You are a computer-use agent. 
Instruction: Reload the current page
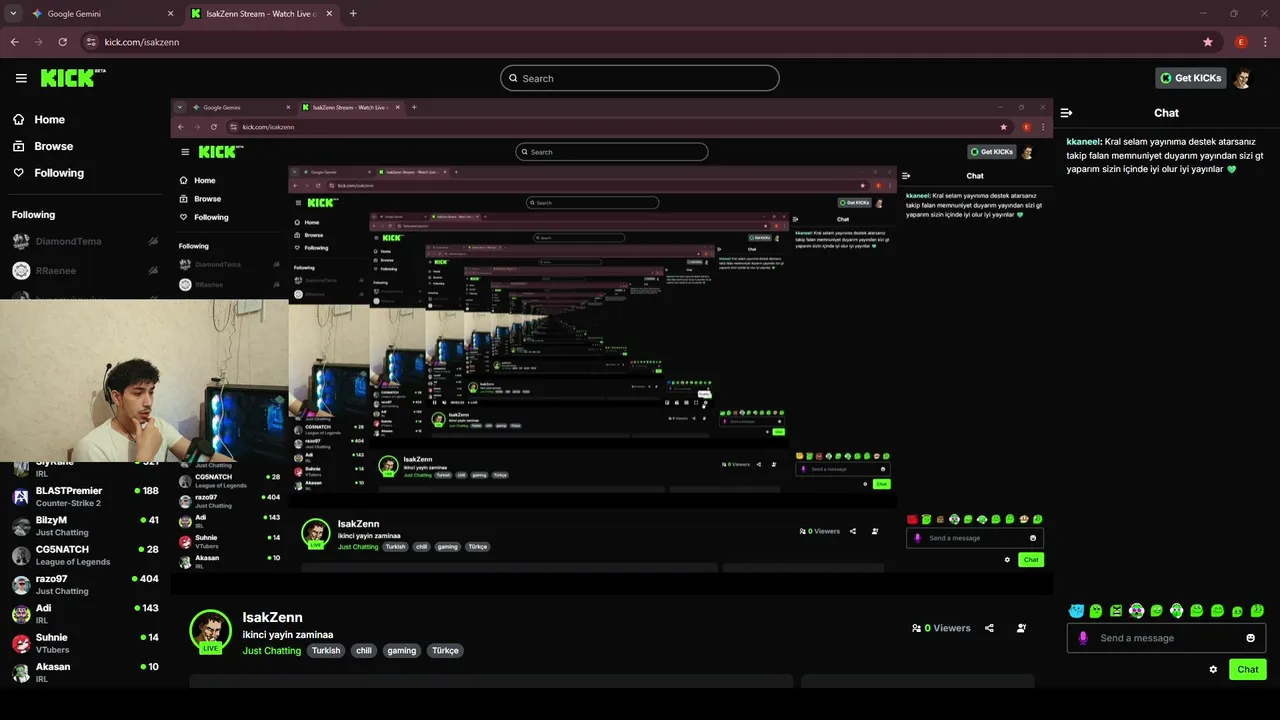(x=62, y=42)
